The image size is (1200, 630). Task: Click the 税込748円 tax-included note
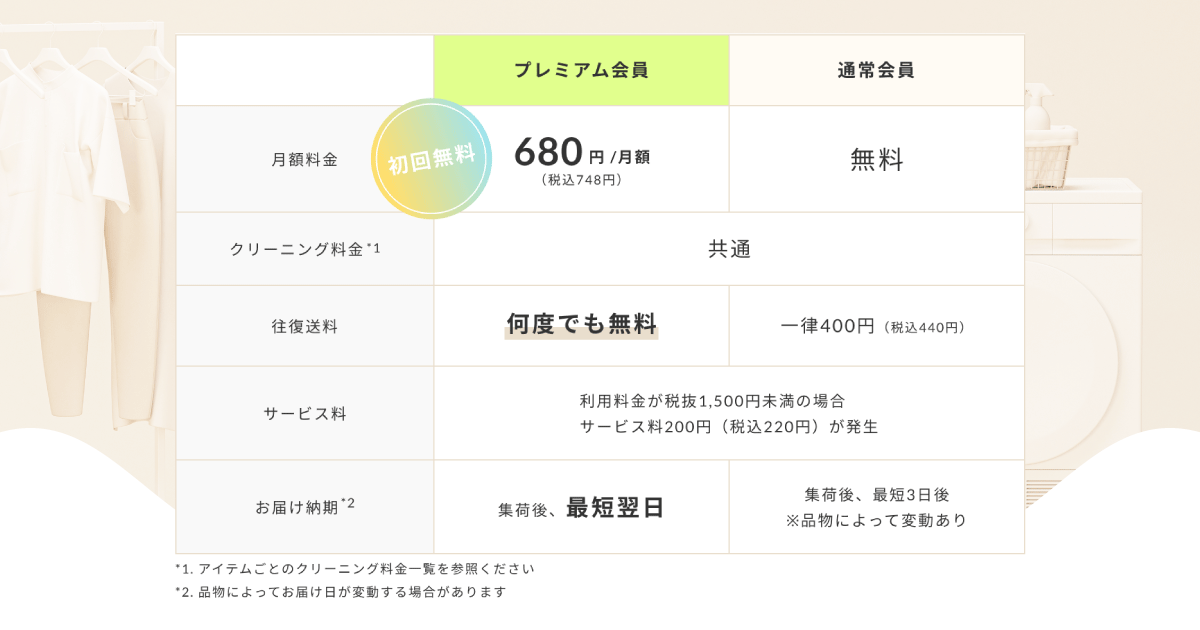581,180
